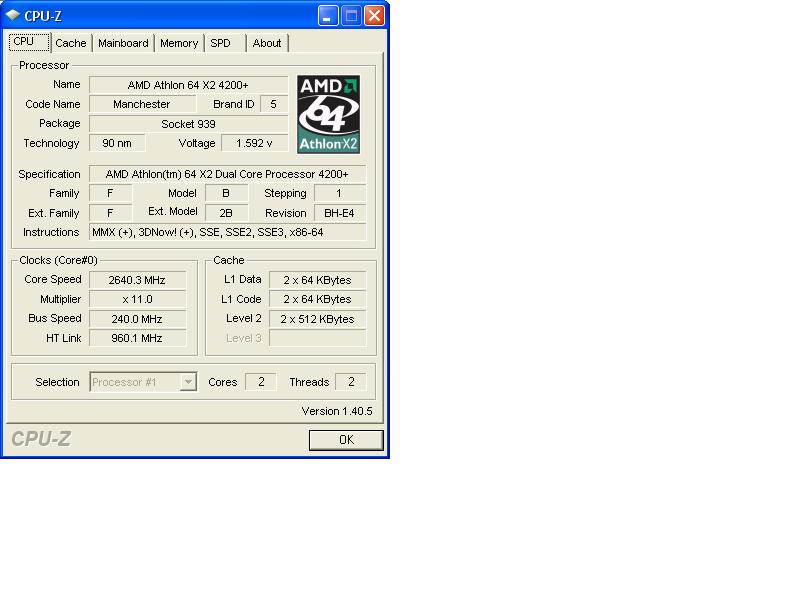Click the Model value B
The image size is (800, 600).
[x=226, y=193]
